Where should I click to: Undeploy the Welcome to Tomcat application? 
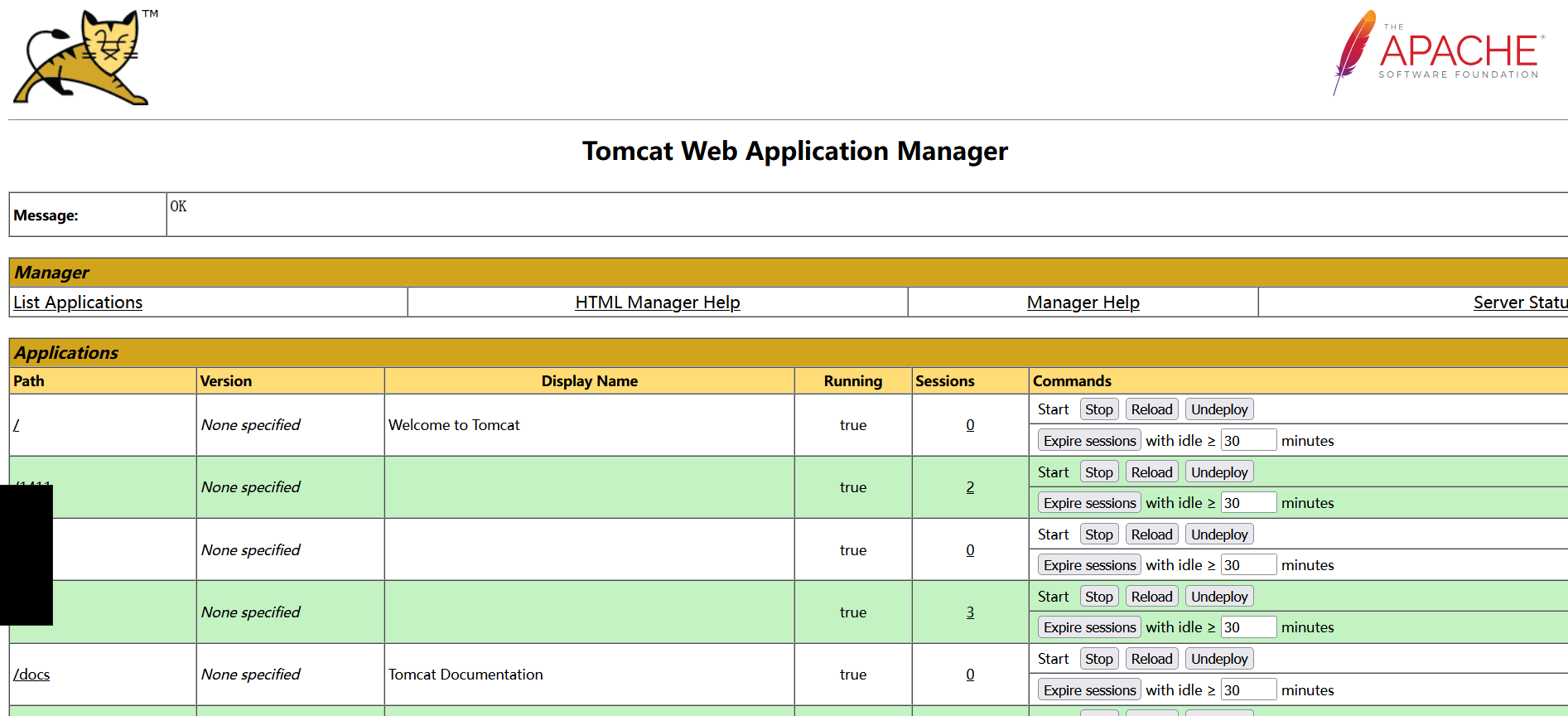(1219, 409)
